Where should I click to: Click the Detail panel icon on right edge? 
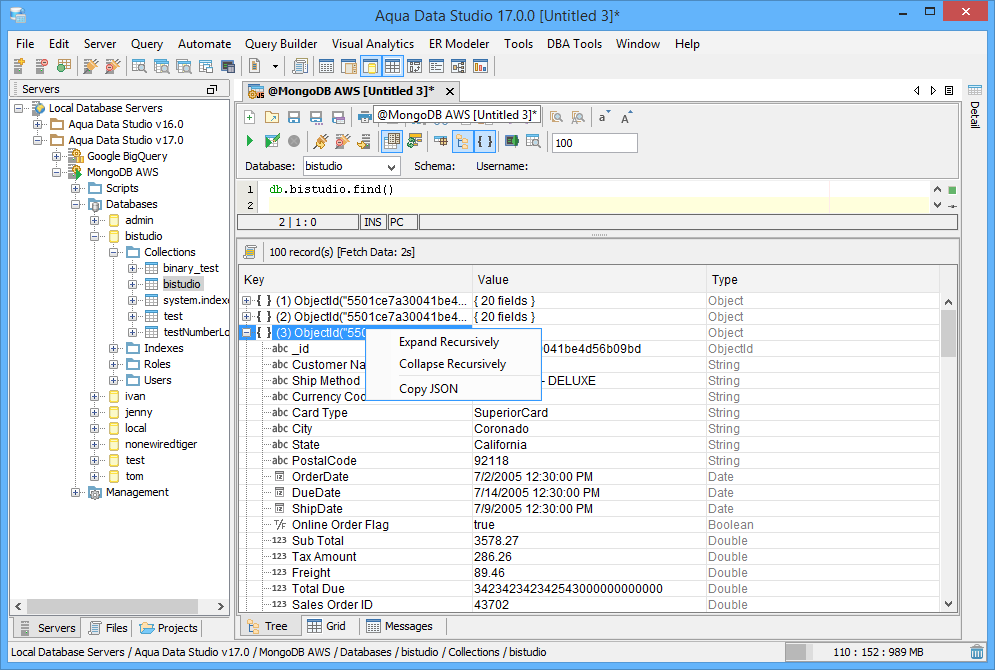[x=975, y=90]
